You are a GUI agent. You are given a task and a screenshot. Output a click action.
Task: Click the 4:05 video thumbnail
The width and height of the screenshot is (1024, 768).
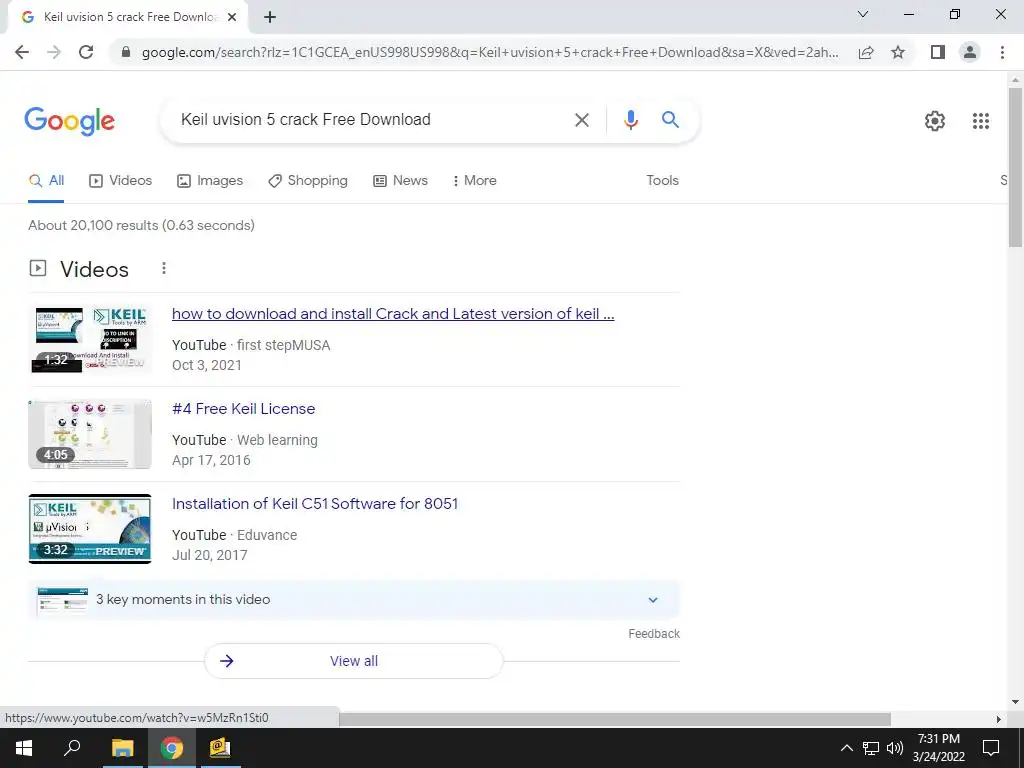tap(90, 434)
